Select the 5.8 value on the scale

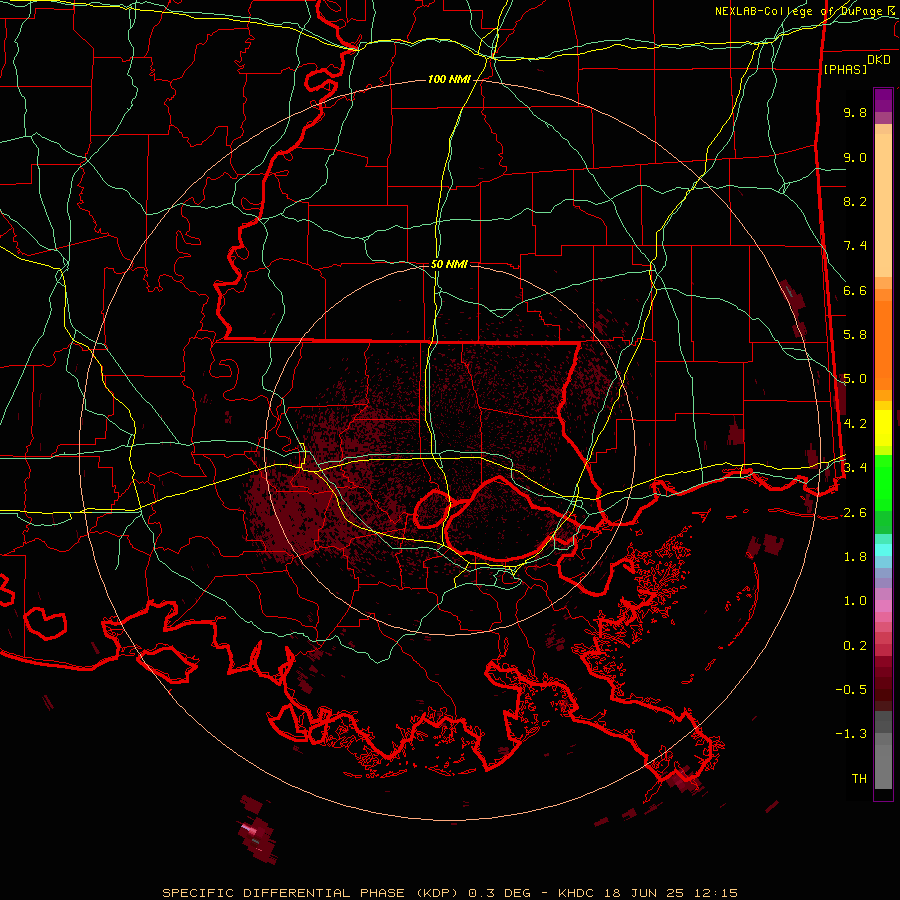(x=855, y=335)
